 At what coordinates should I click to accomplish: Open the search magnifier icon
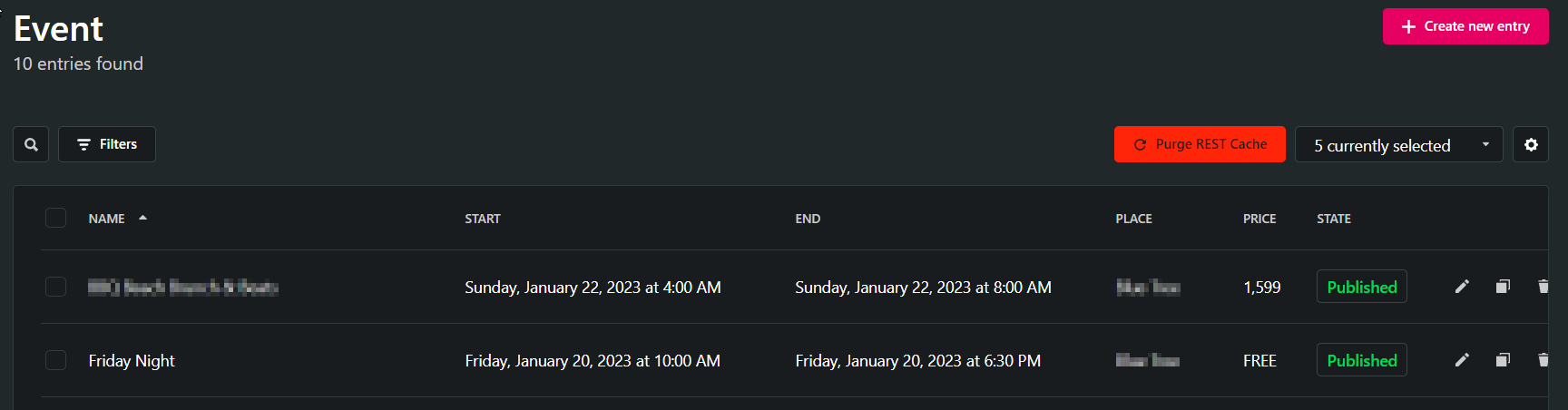click(31, 144)
